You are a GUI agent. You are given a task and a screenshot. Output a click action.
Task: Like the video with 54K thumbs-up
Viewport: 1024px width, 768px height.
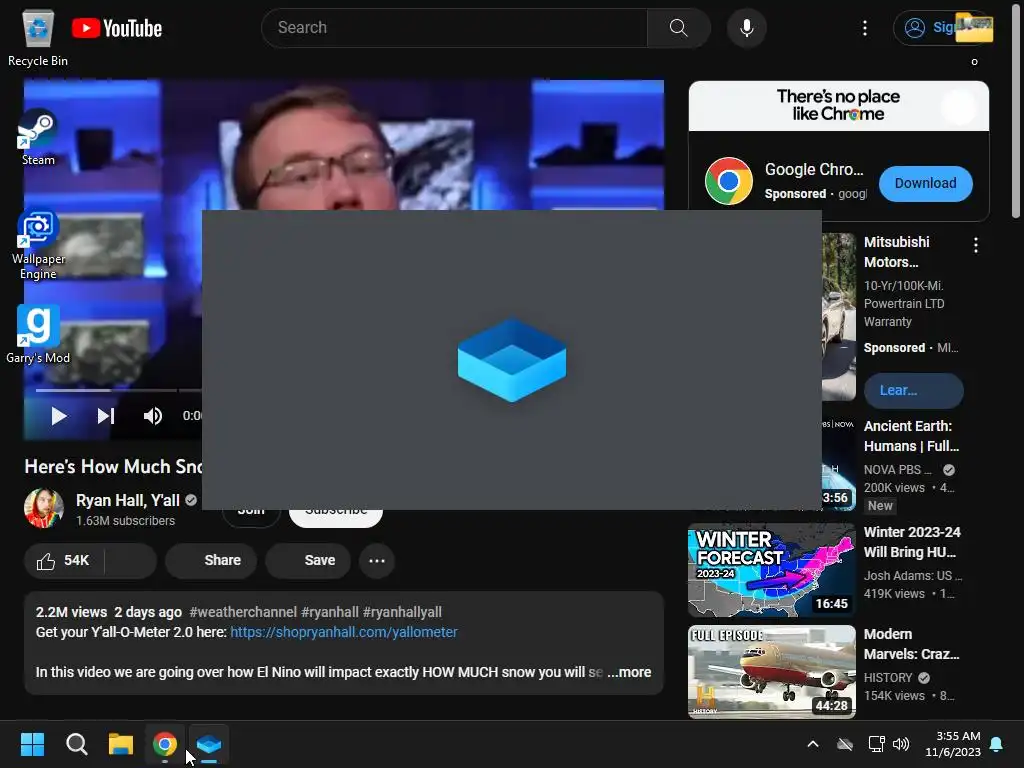pos(63,560)
